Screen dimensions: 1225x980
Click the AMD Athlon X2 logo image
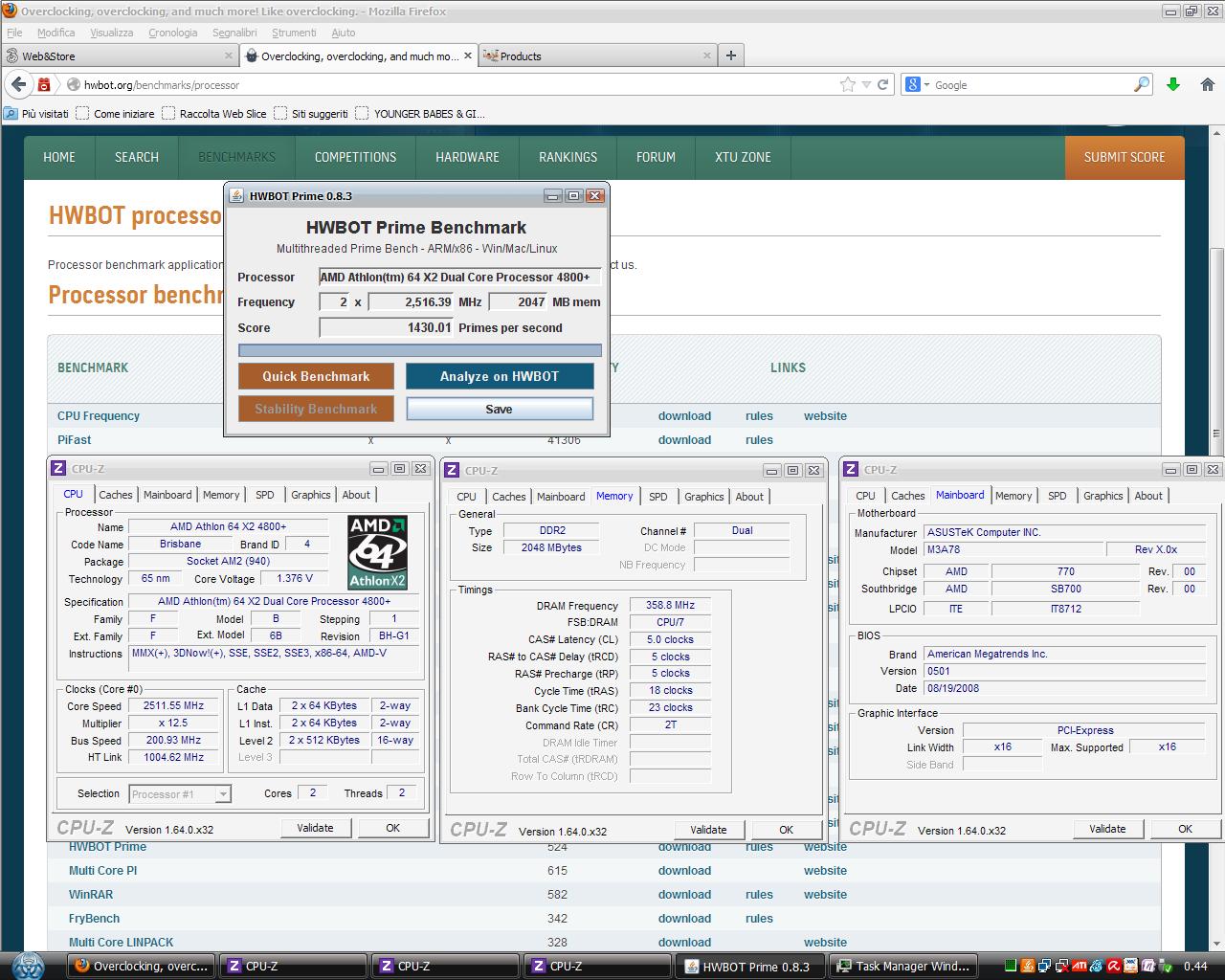click(x=377, y=552)
